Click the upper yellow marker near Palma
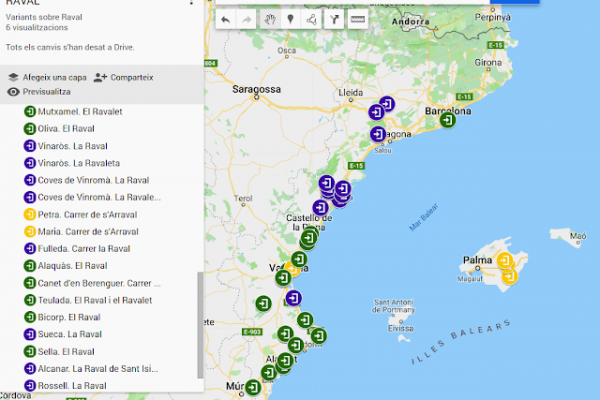The image size is (600, 400). tap(505, 261)
